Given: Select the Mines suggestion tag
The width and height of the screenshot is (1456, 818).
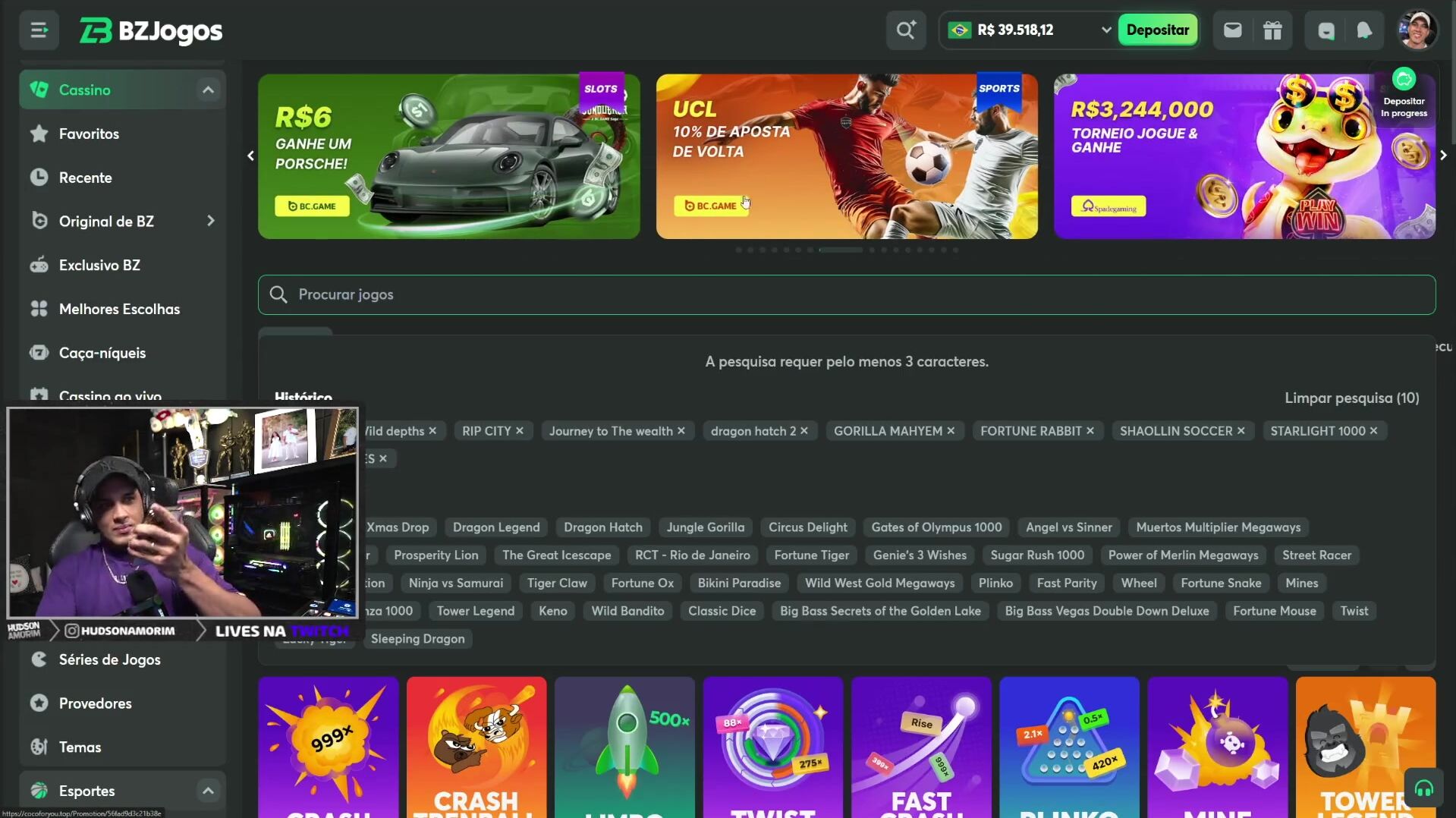Looking at the screenshot, I should (1301, 584).
